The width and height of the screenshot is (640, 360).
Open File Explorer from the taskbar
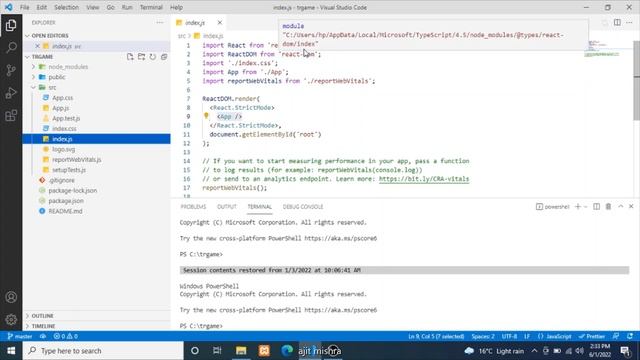pyautogui.click(x=241, y=351)
